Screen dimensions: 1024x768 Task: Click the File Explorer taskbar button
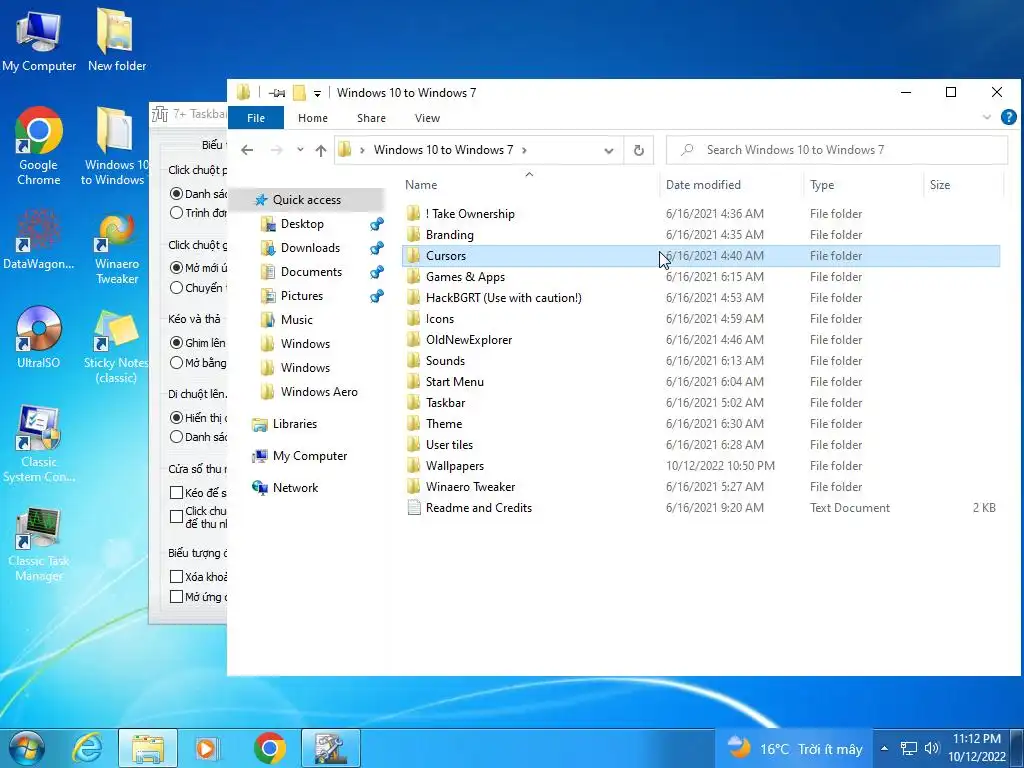click(148, 748)
